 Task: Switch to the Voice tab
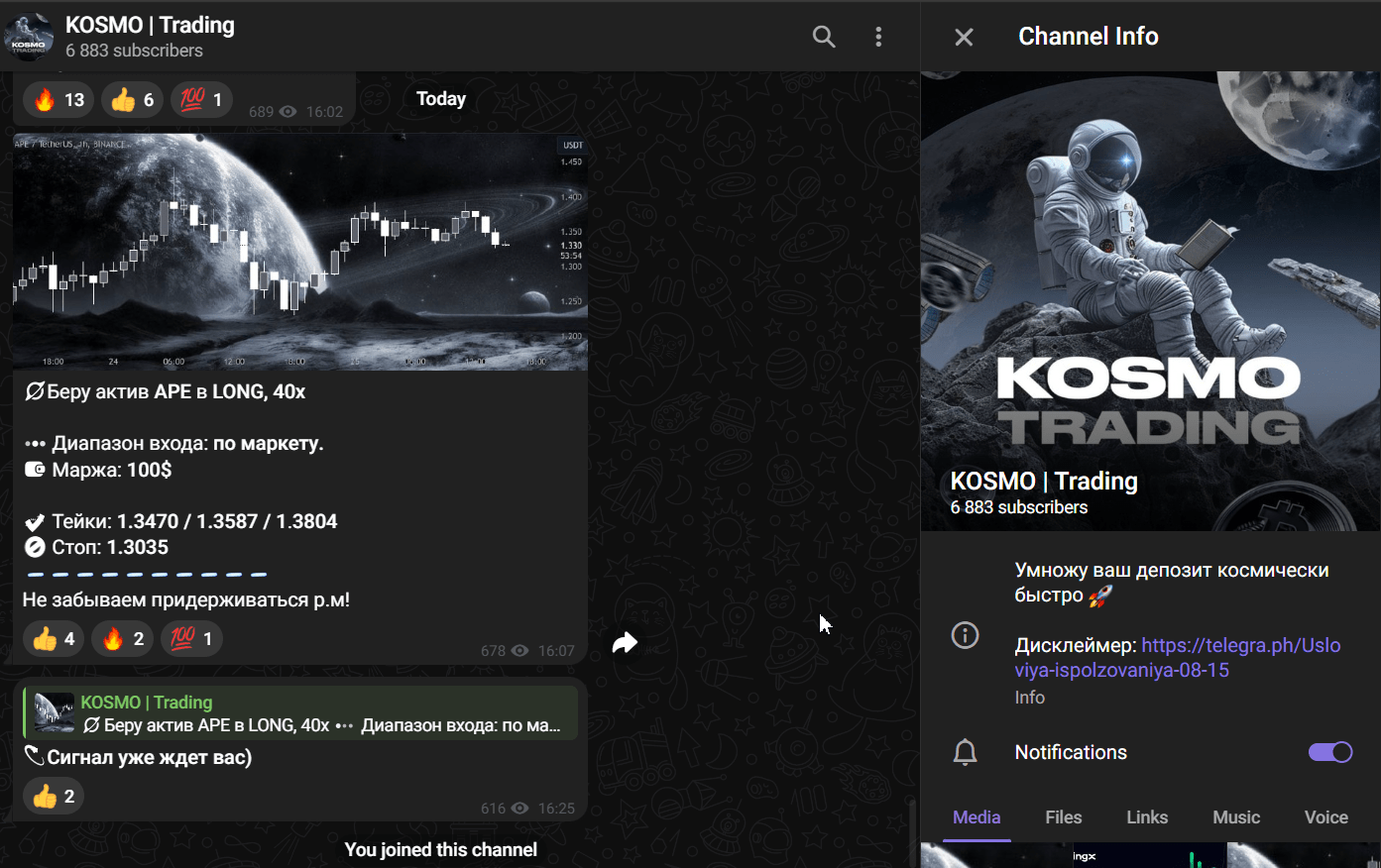point(1326,817)
